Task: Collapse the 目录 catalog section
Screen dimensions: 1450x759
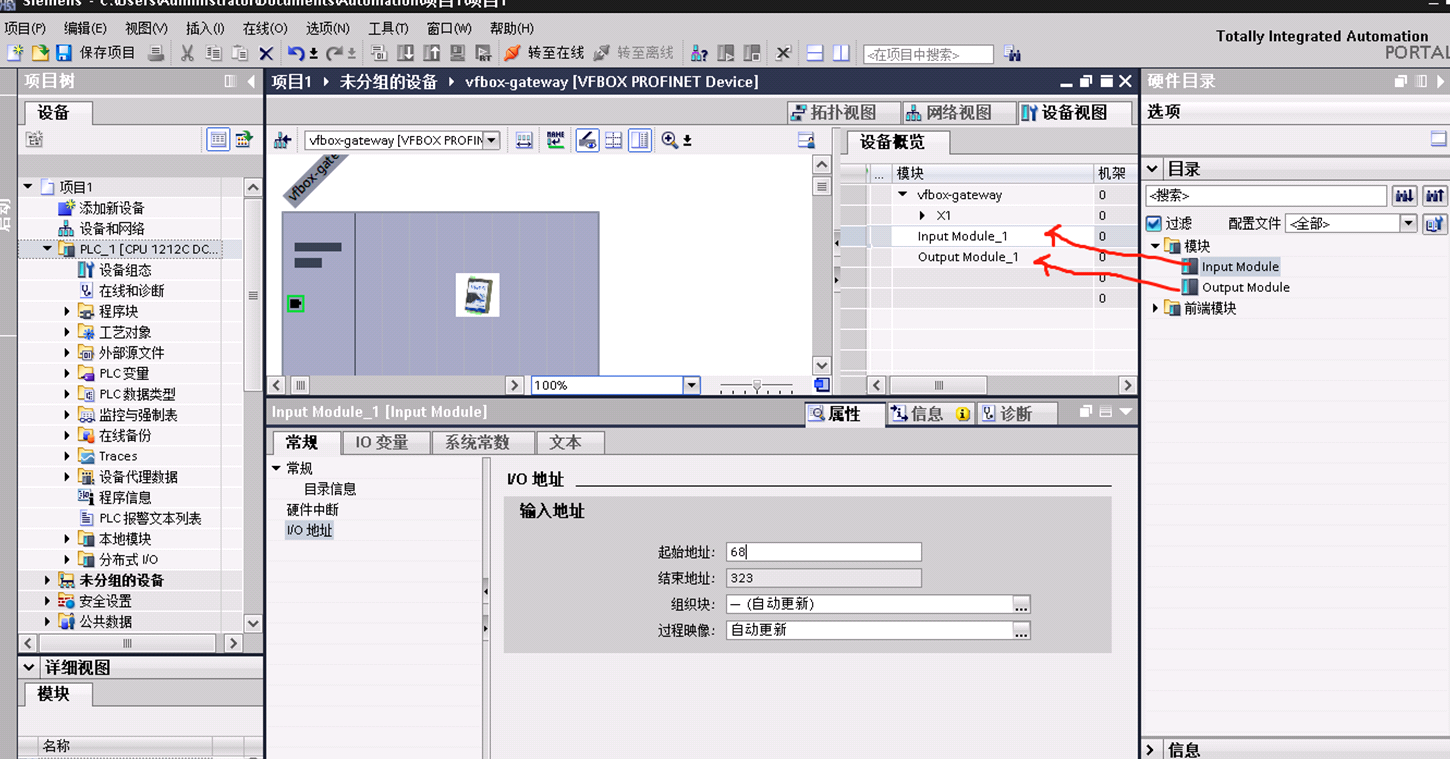Action: tap(1152, 169)
